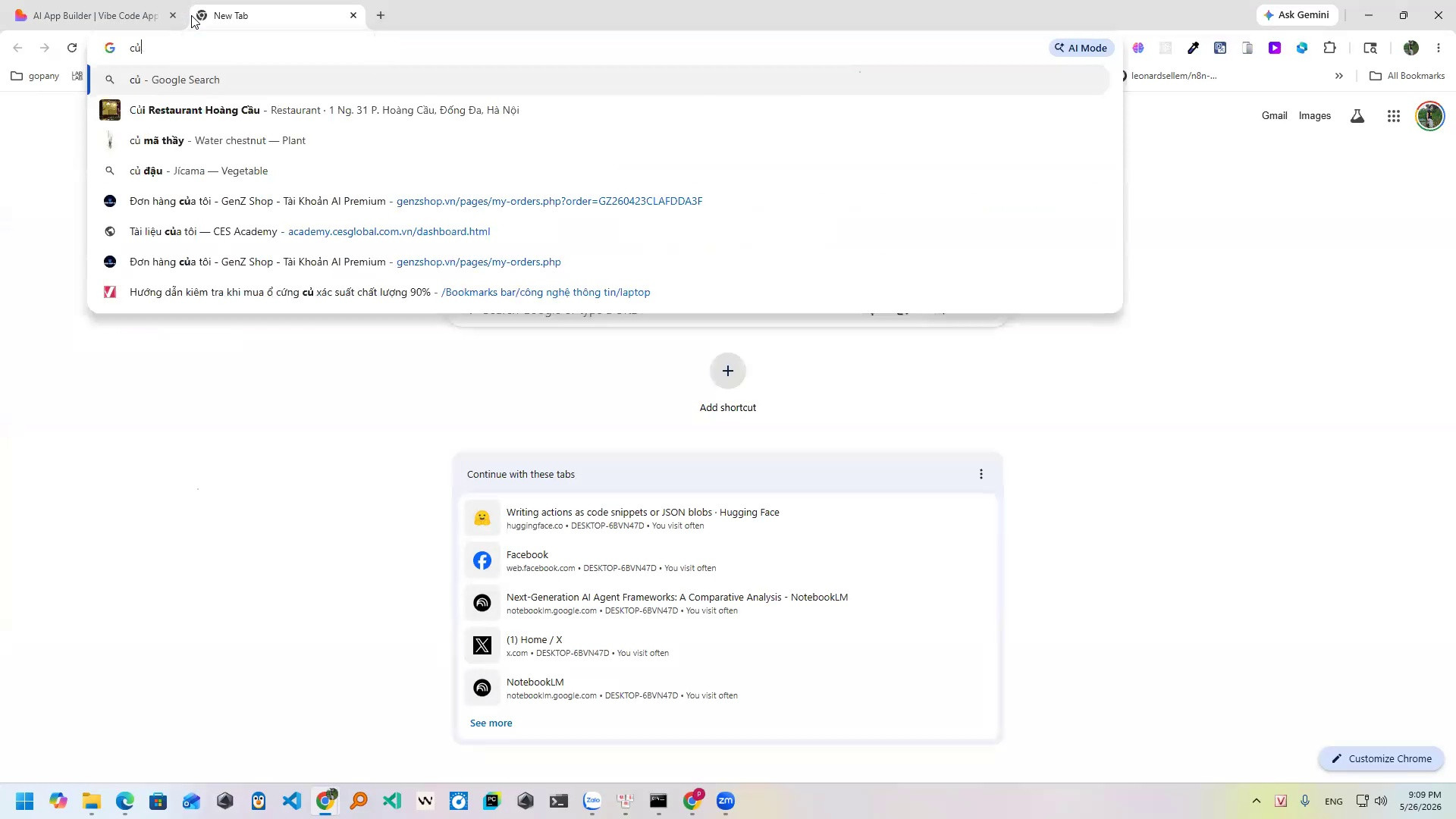Click the plus icon to add shortcut

click(728, 371)
